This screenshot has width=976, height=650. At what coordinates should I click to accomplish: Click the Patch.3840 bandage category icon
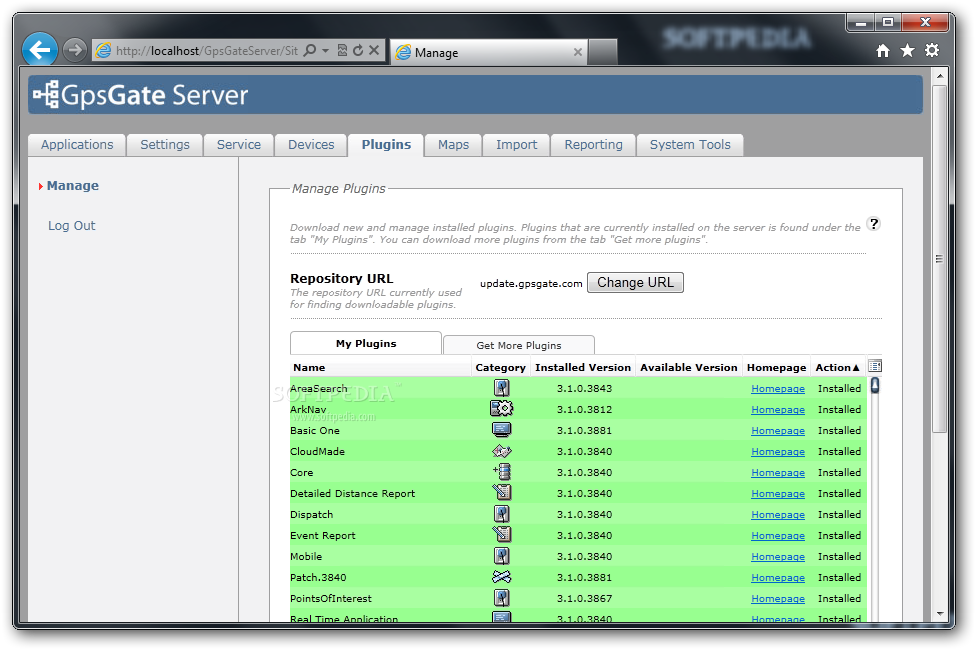point(502,577)
